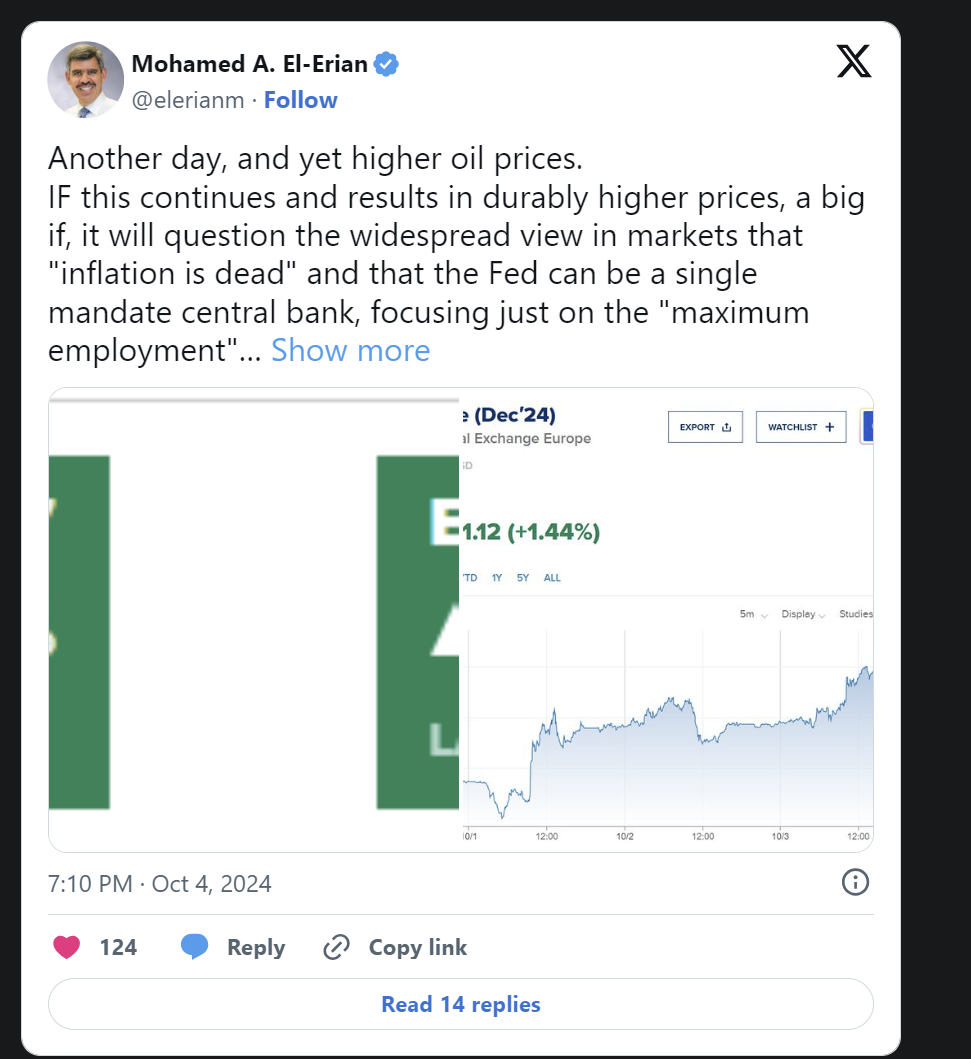Image resolution: width=971 pixels, height=1059 pixels.
Task: Open the 5m interval dropdown
Action: pyautogui.click(x=753, y=614)
